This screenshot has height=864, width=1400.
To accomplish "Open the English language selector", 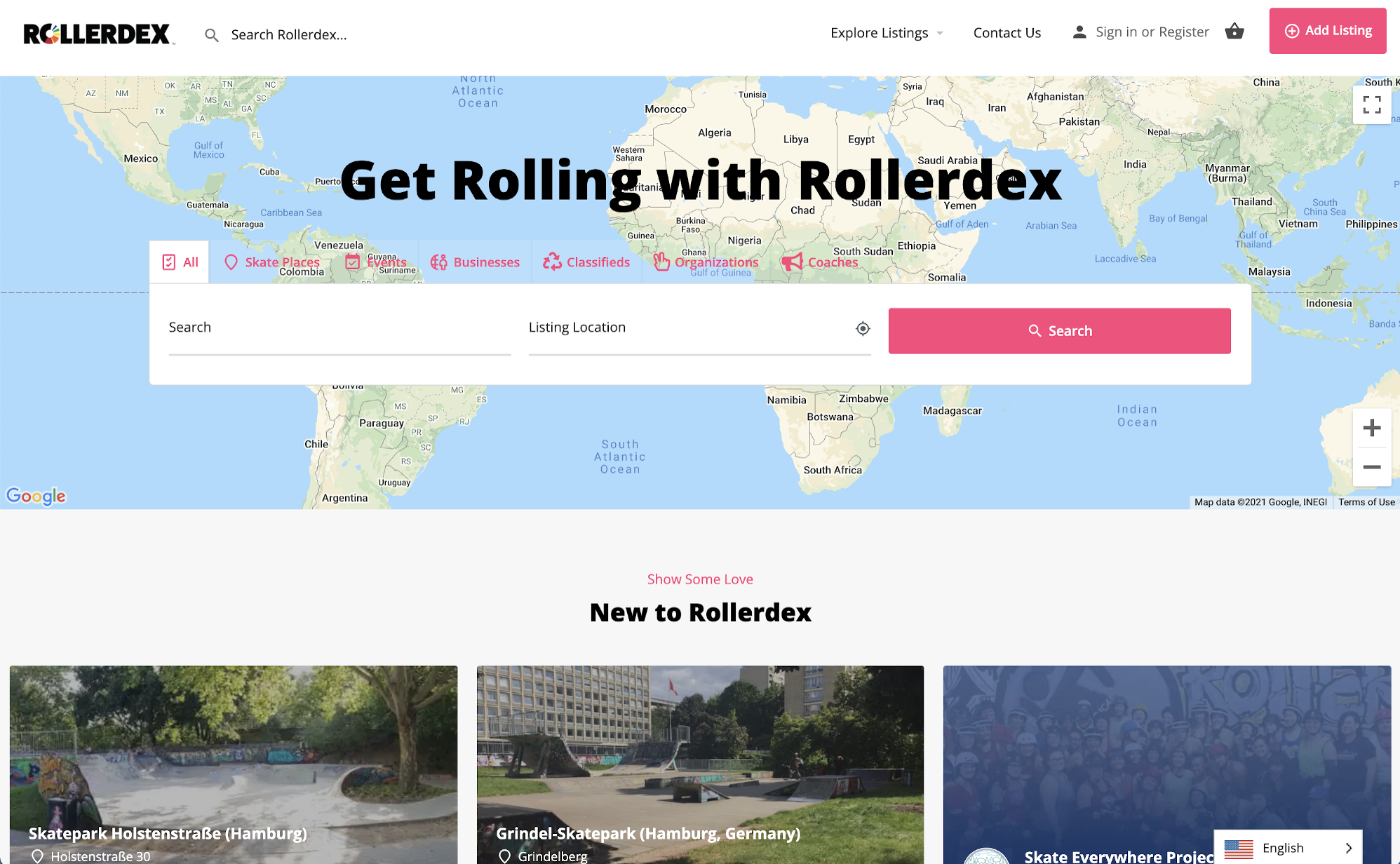I will click(1288, 848).
